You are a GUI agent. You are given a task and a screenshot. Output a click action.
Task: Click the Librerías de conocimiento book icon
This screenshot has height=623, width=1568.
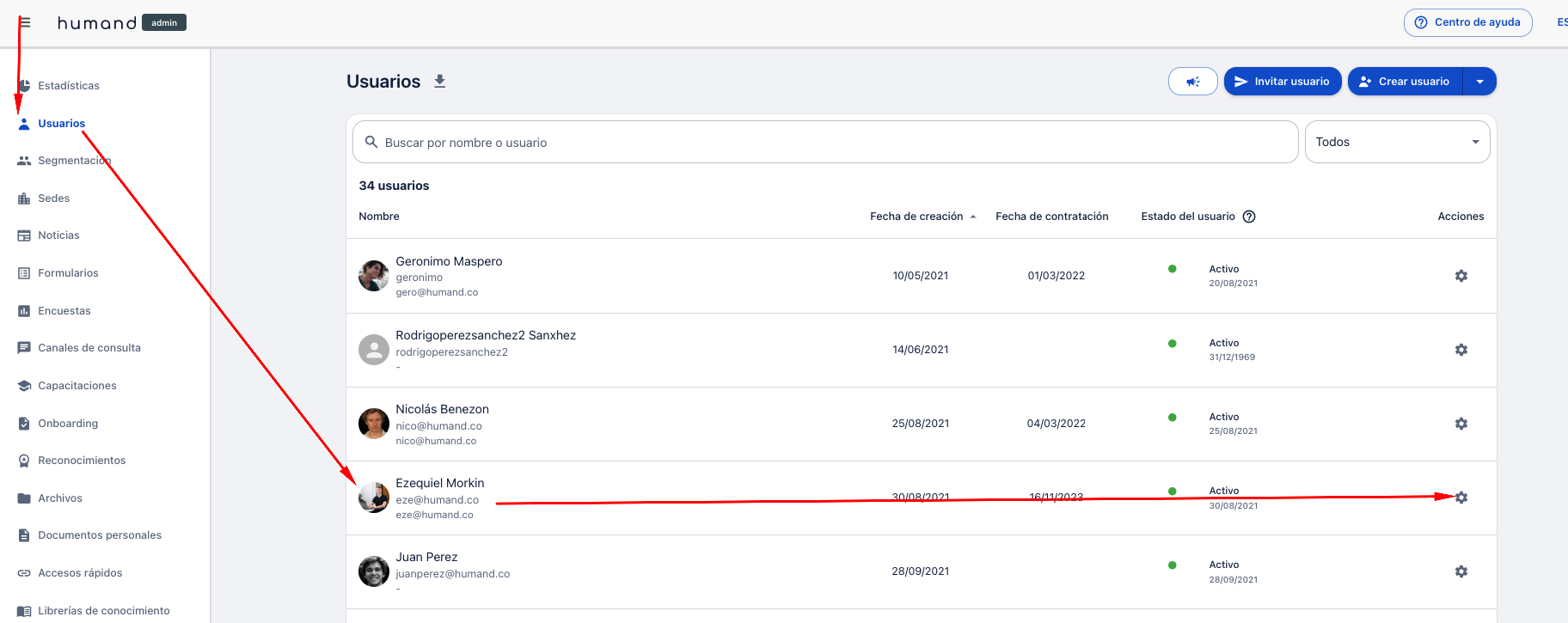(x=24, y=611)
